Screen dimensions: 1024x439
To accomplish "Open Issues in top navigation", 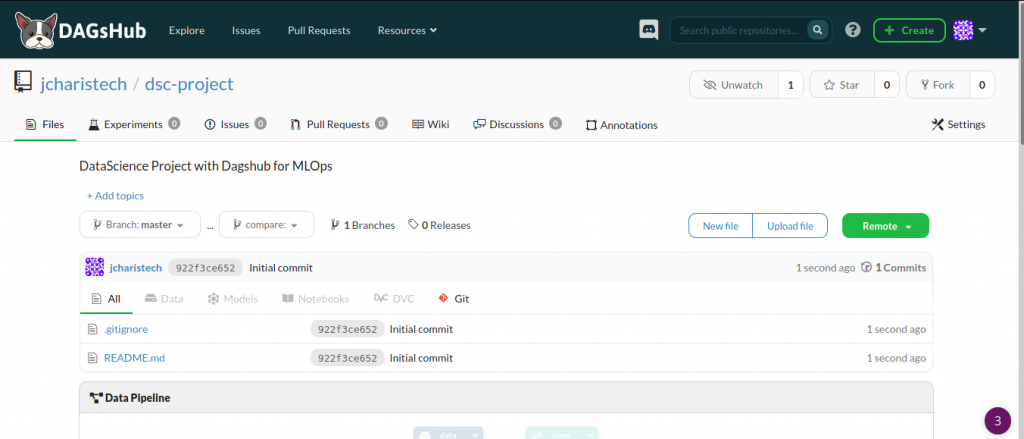I will coord(246,30).
